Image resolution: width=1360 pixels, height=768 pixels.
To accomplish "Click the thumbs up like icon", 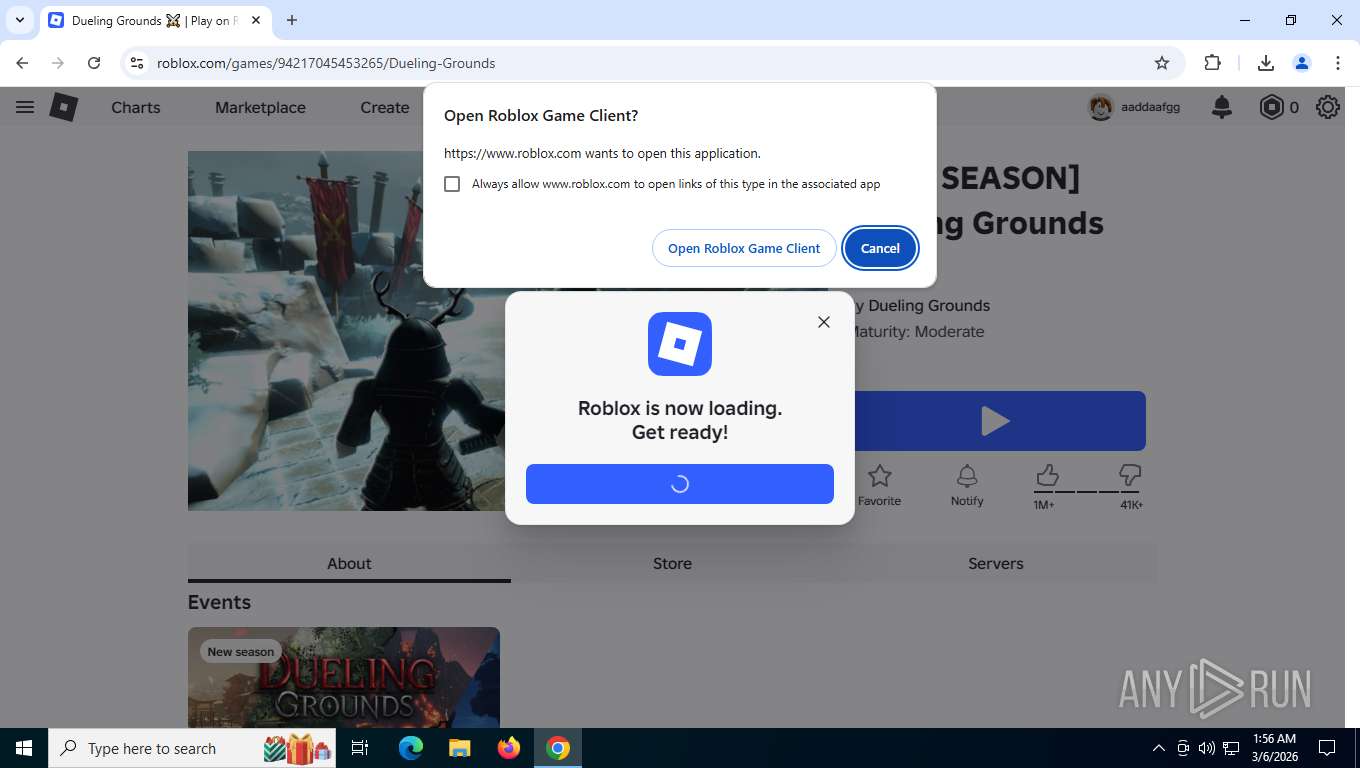I will tap(1047, 474).
